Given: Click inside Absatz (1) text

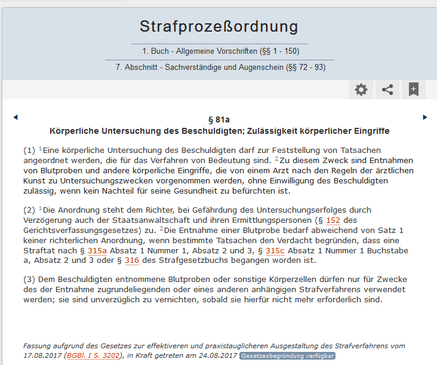Looking at the screenshot, I should pyautogui.click(x=218, y=171).
